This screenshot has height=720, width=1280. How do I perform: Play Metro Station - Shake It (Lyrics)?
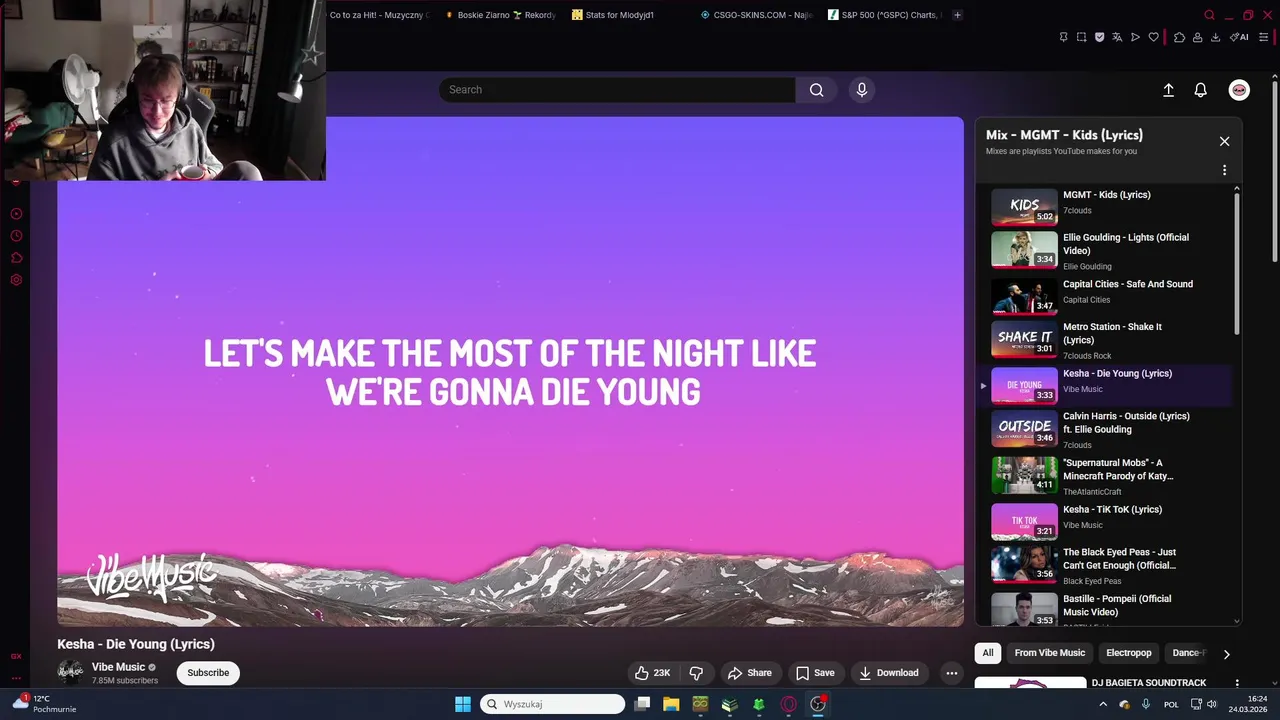pos(1112,333)
